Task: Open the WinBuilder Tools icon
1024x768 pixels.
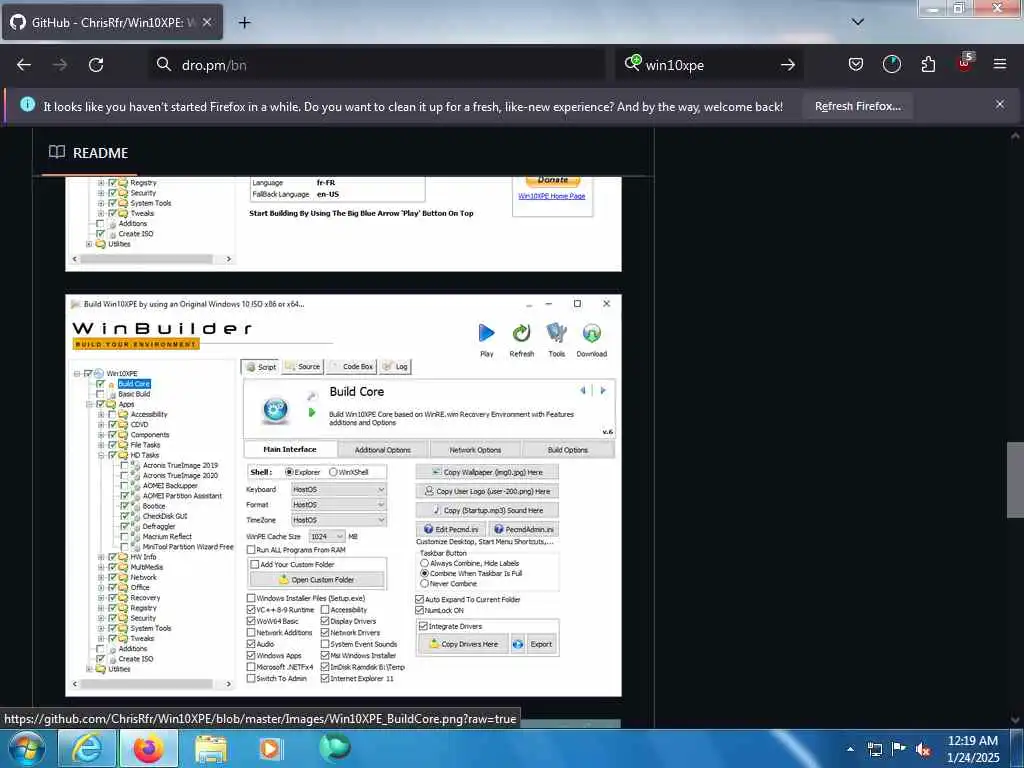Action: (x=556, y=339)
